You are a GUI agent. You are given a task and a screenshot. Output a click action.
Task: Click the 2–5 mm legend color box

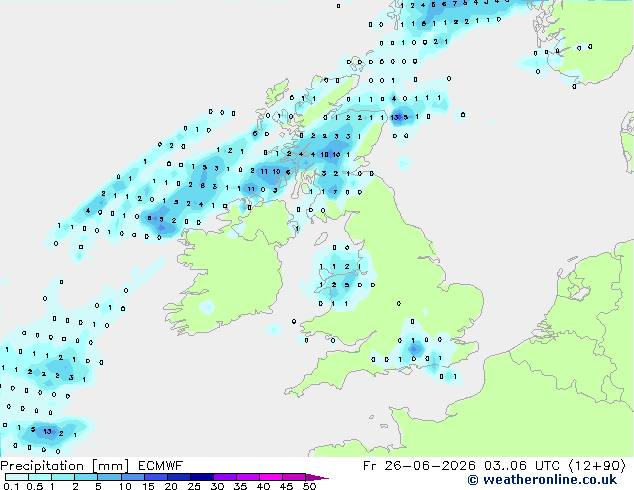86,477
